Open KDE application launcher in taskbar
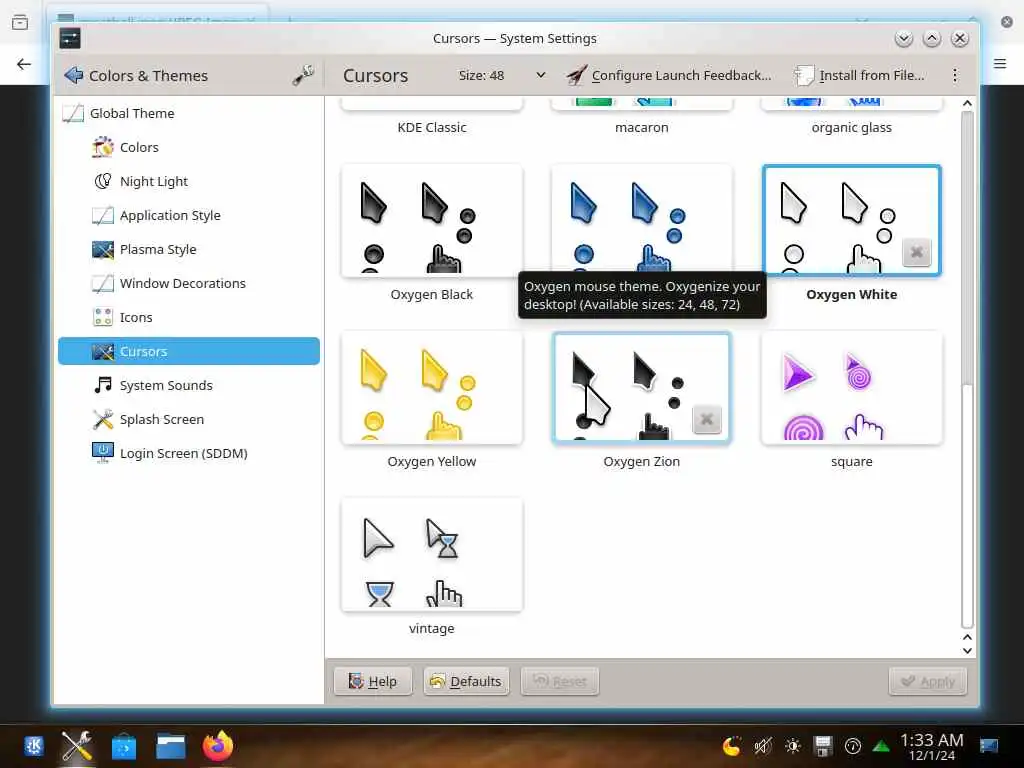1024x768 pixels. pyautogui.click(x=34, y=746)
